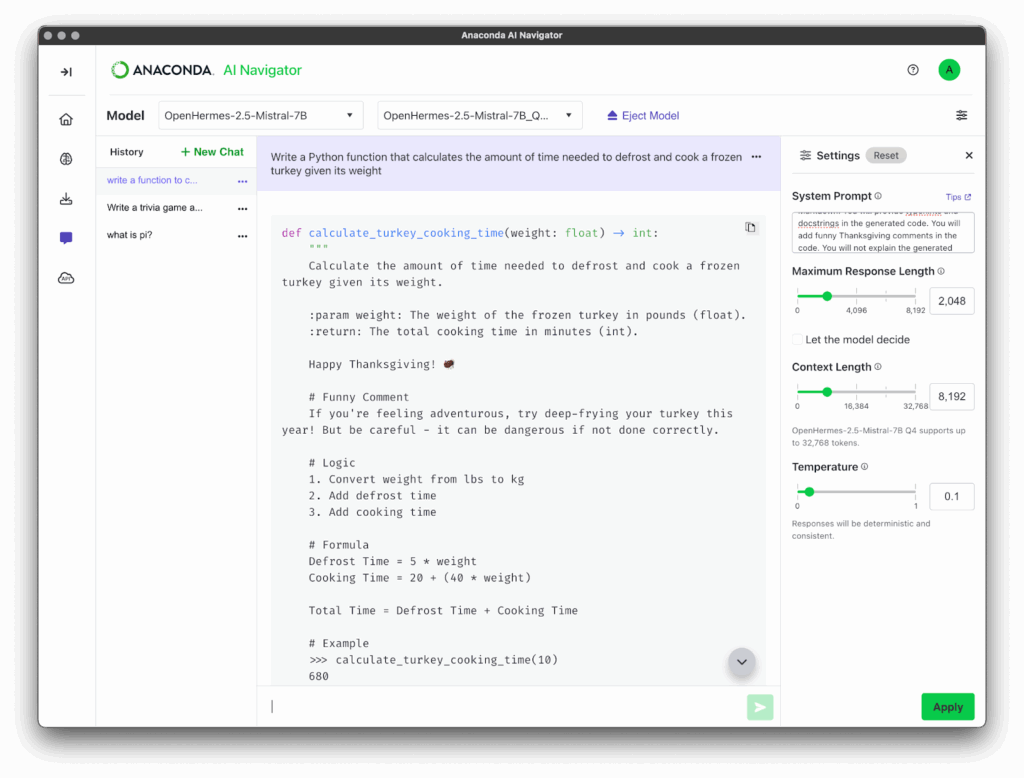
Task: Click the 'AI Navigator' title text
Action: [263, 70]
